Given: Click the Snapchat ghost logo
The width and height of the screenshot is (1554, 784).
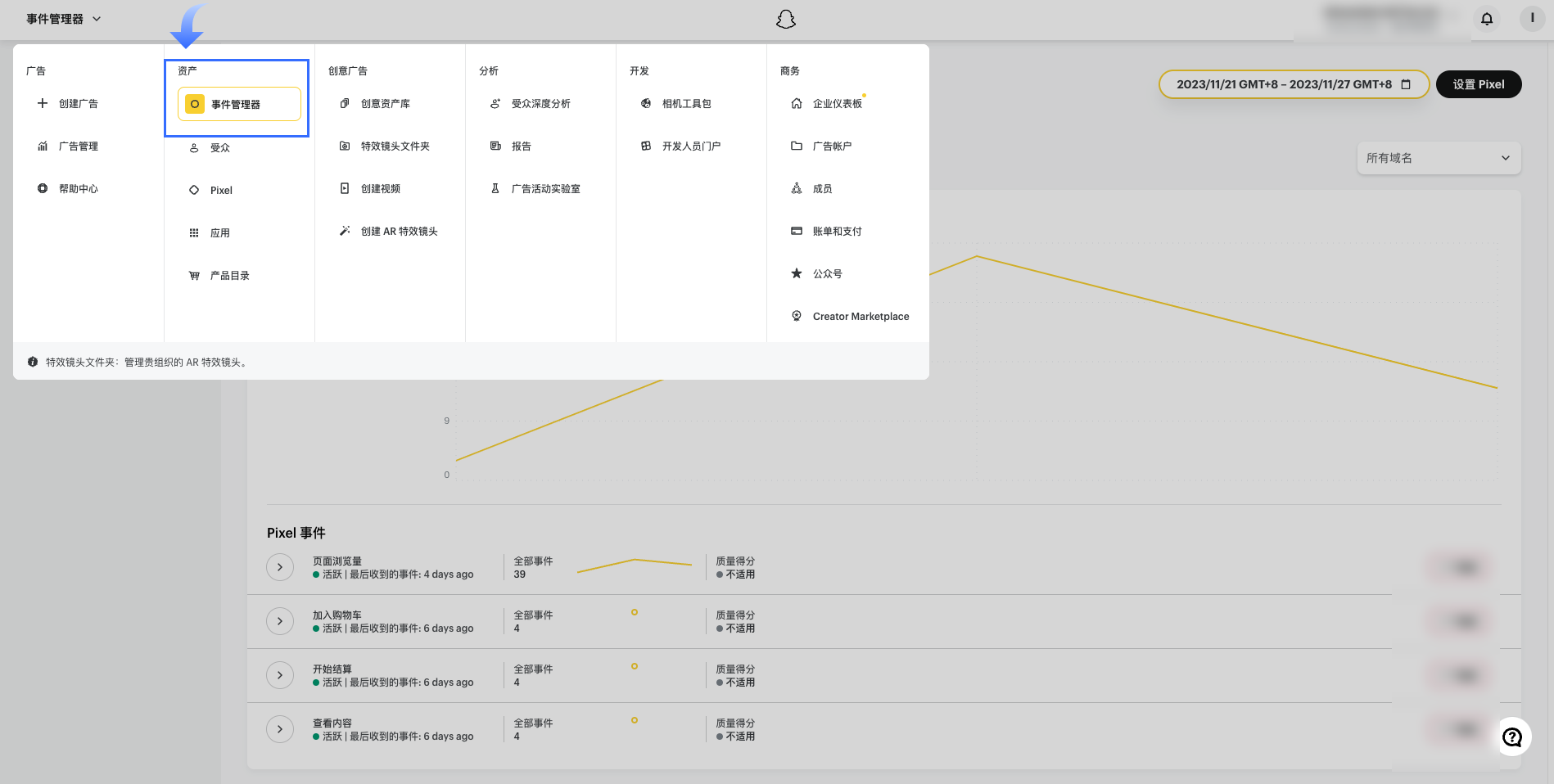Looking at the screenshot, I should (786, 19).
